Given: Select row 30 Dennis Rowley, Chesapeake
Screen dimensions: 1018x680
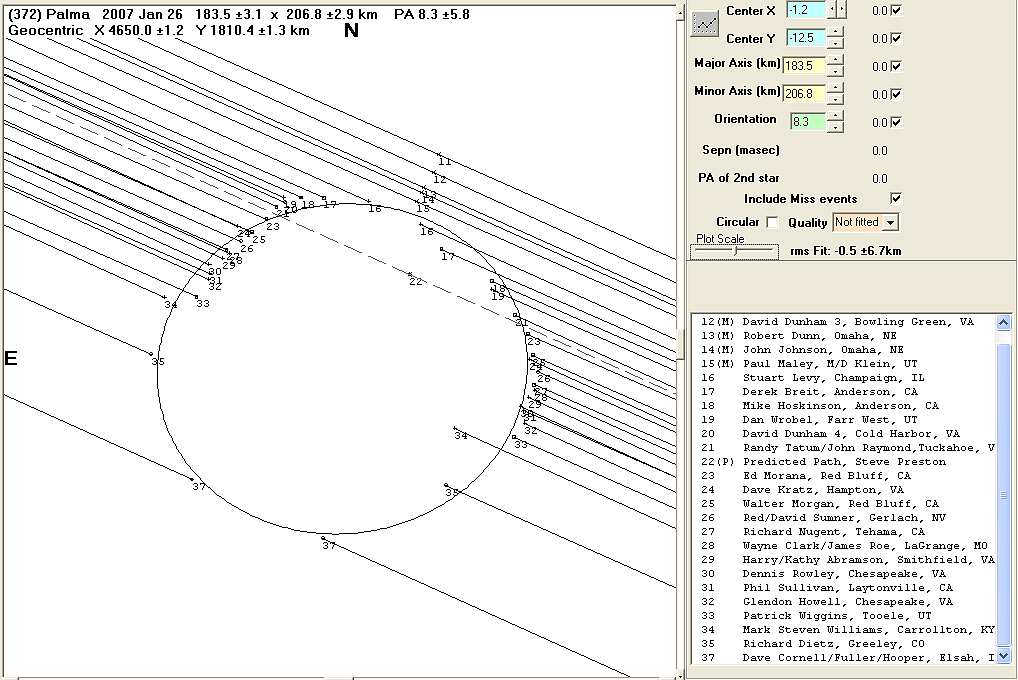Looking at the screenshot, I should click(843, 573).
